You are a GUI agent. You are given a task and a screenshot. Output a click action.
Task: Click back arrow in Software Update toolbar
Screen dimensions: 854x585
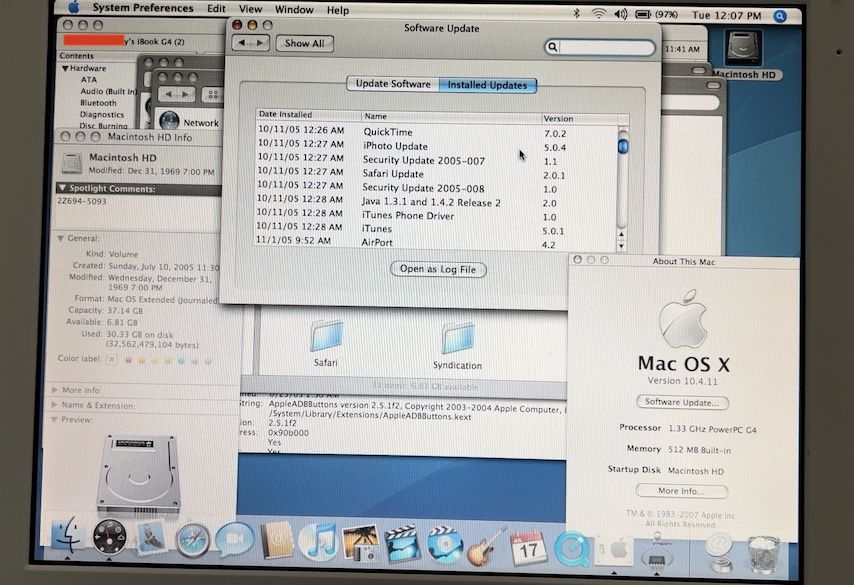point(242,42)
